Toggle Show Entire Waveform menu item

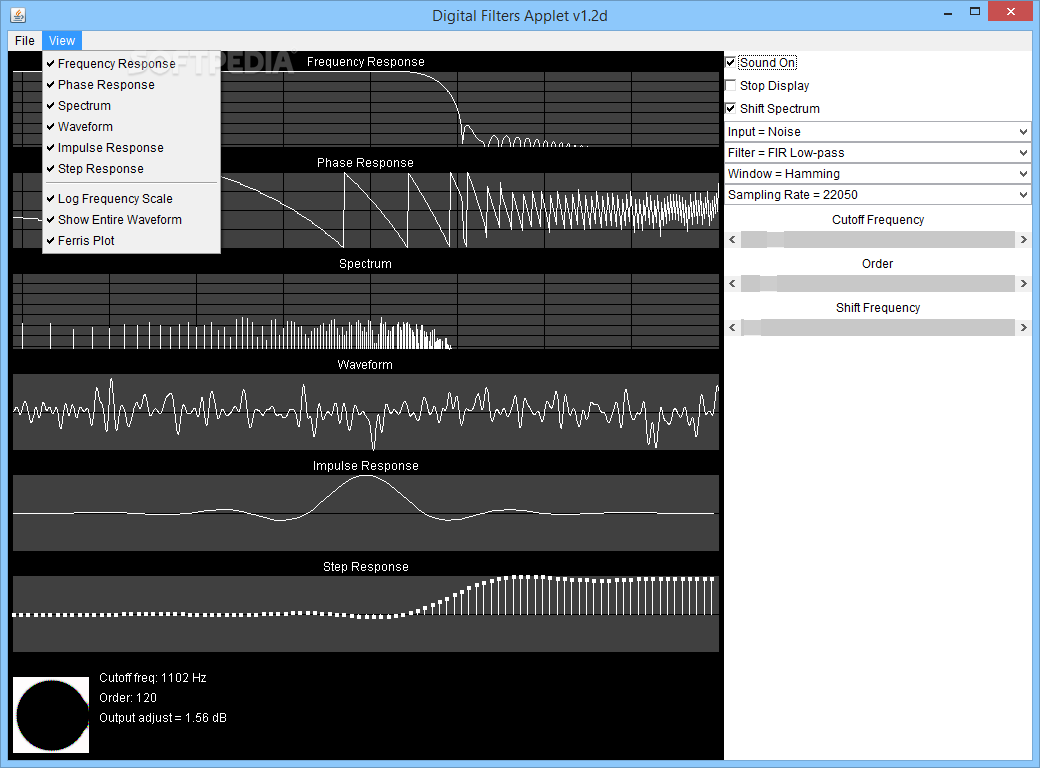click(x=119, y=220)
